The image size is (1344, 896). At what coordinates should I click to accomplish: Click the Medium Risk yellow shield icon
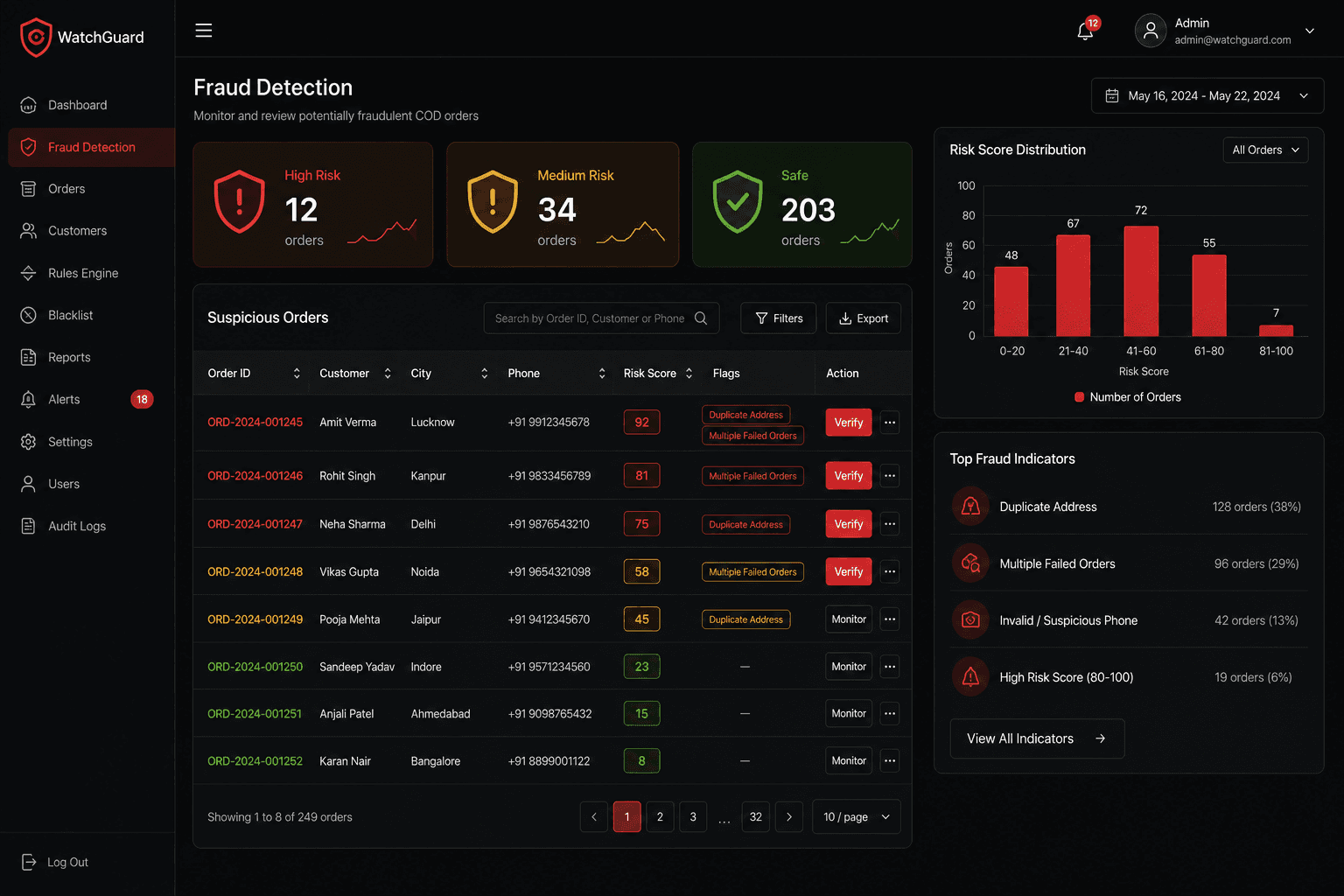(x=493, y=201)
